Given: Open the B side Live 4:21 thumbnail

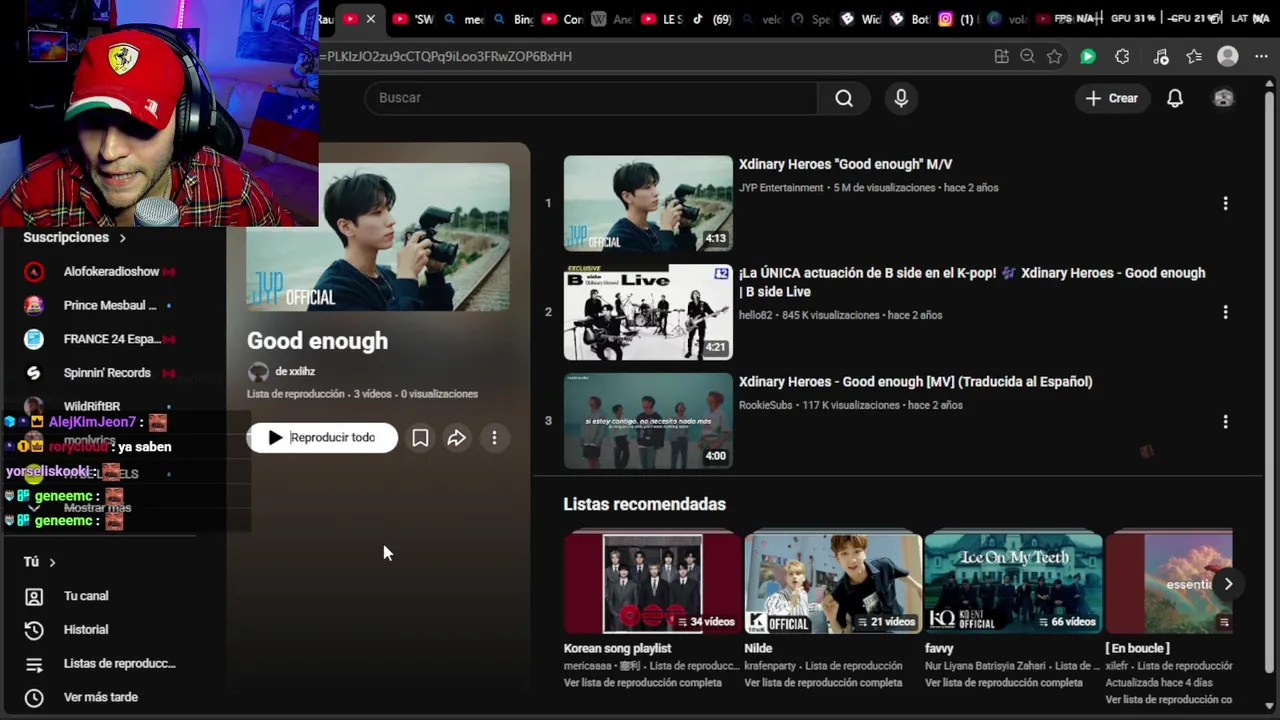Looking at the screenshot, I should tap(648, 312).
